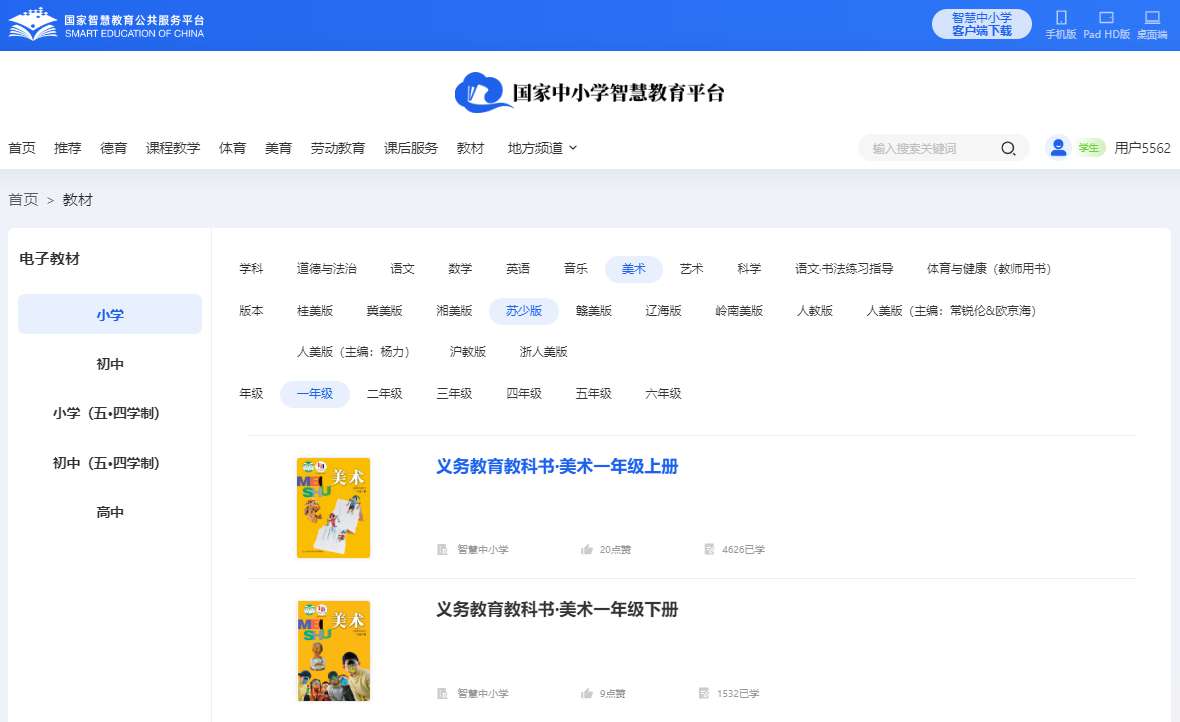The image size is (1180, 722).
Task: Click the green 学生 badge
Action: click(1089, 148)
